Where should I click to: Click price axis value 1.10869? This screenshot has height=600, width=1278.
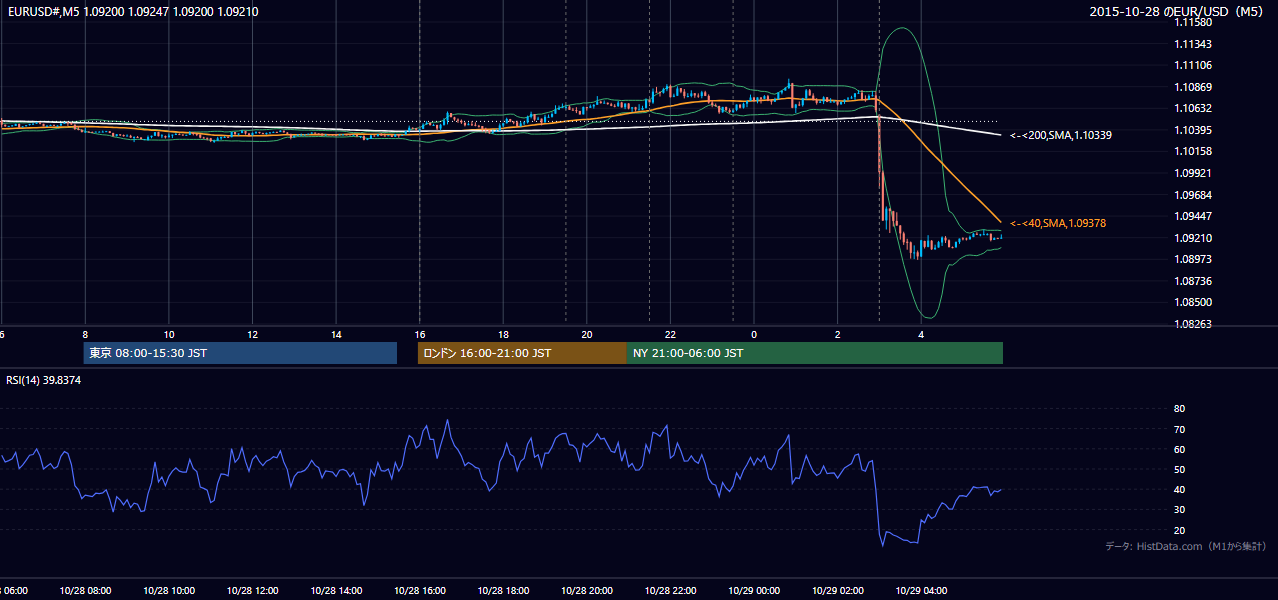(x=1192, y=87)
